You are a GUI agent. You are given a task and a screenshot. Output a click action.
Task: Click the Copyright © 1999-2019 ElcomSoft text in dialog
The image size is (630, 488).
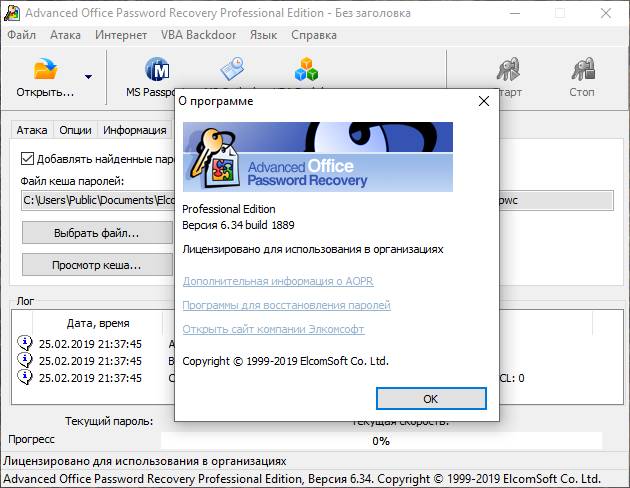(285, 361)
